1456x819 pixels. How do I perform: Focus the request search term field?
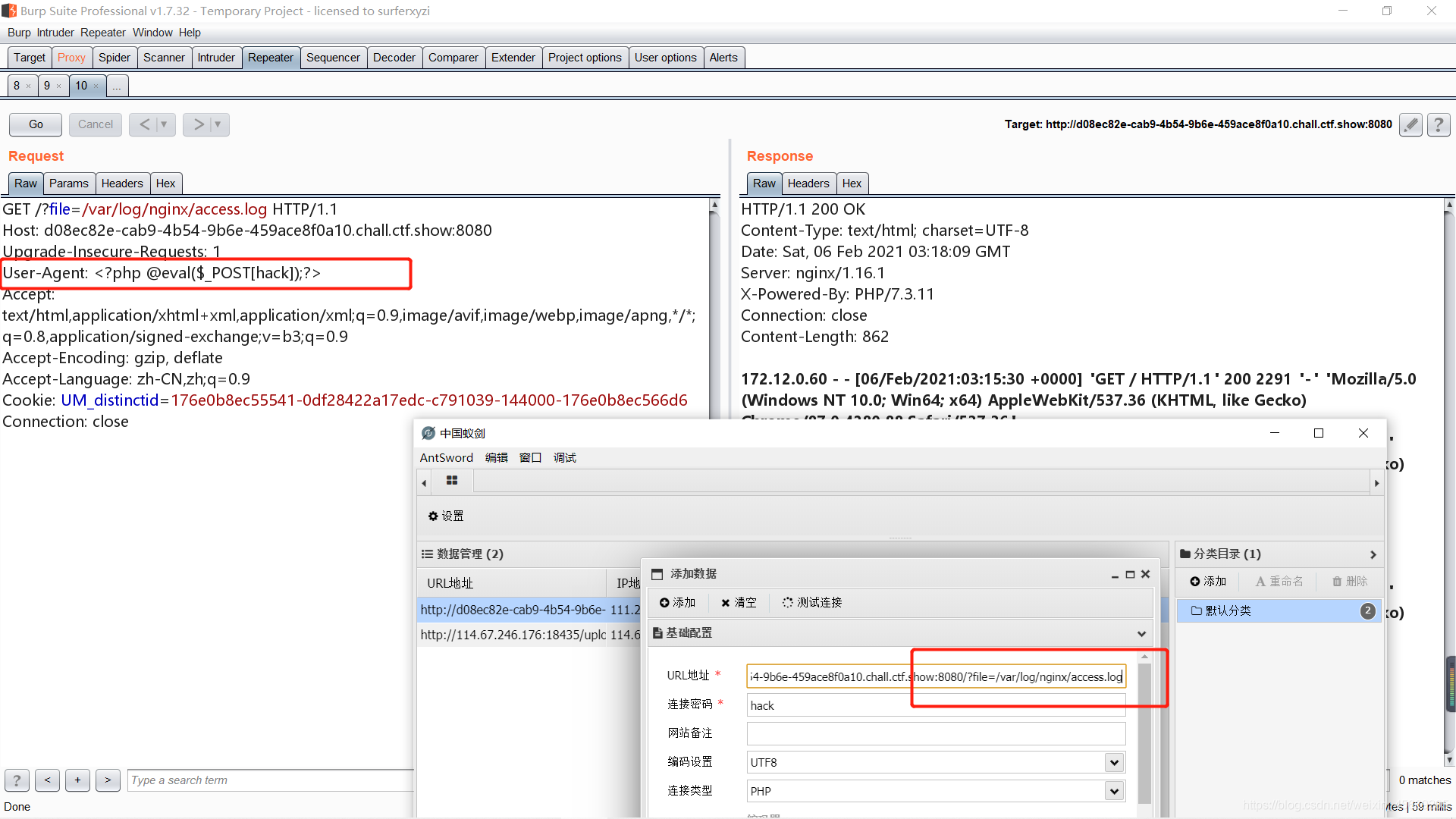pos(271,780)
